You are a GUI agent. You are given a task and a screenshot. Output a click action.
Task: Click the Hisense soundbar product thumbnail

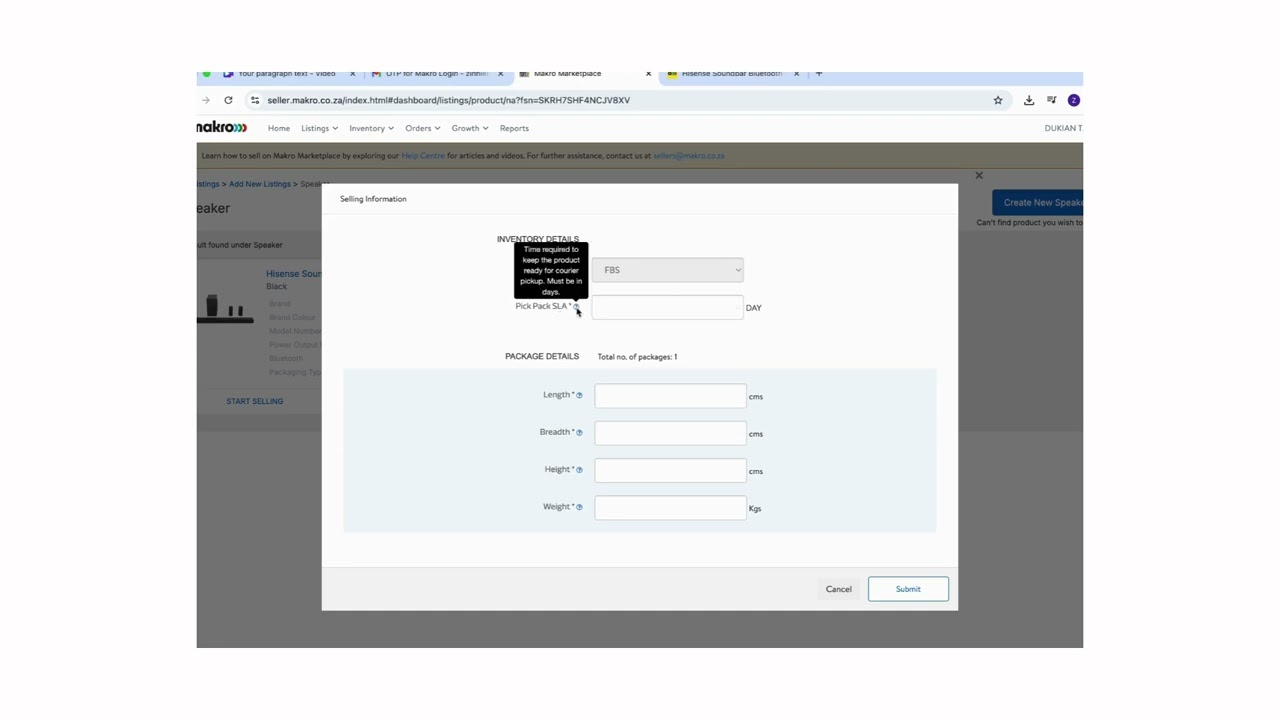225,307
